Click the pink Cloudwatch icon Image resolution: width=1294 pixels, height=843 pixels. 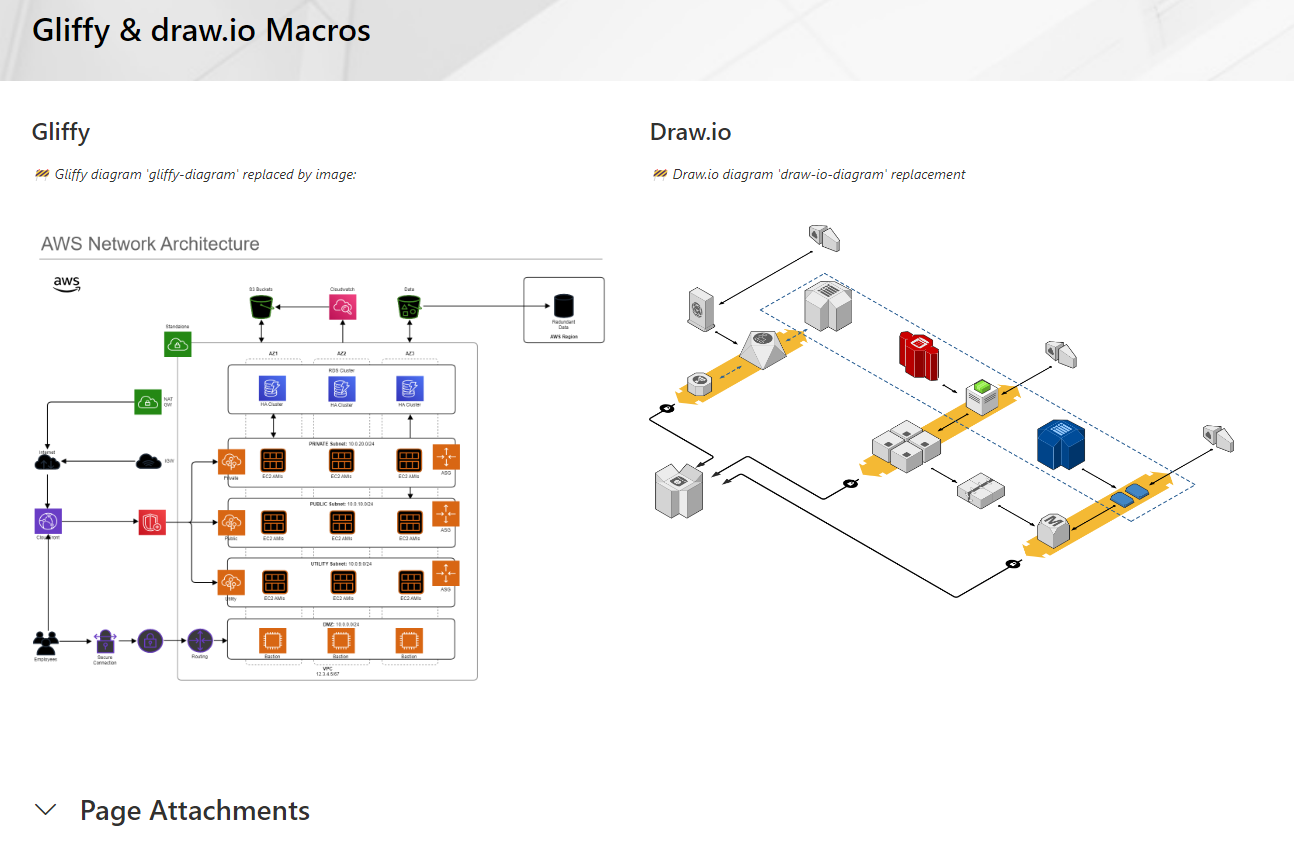pos(342,307)
